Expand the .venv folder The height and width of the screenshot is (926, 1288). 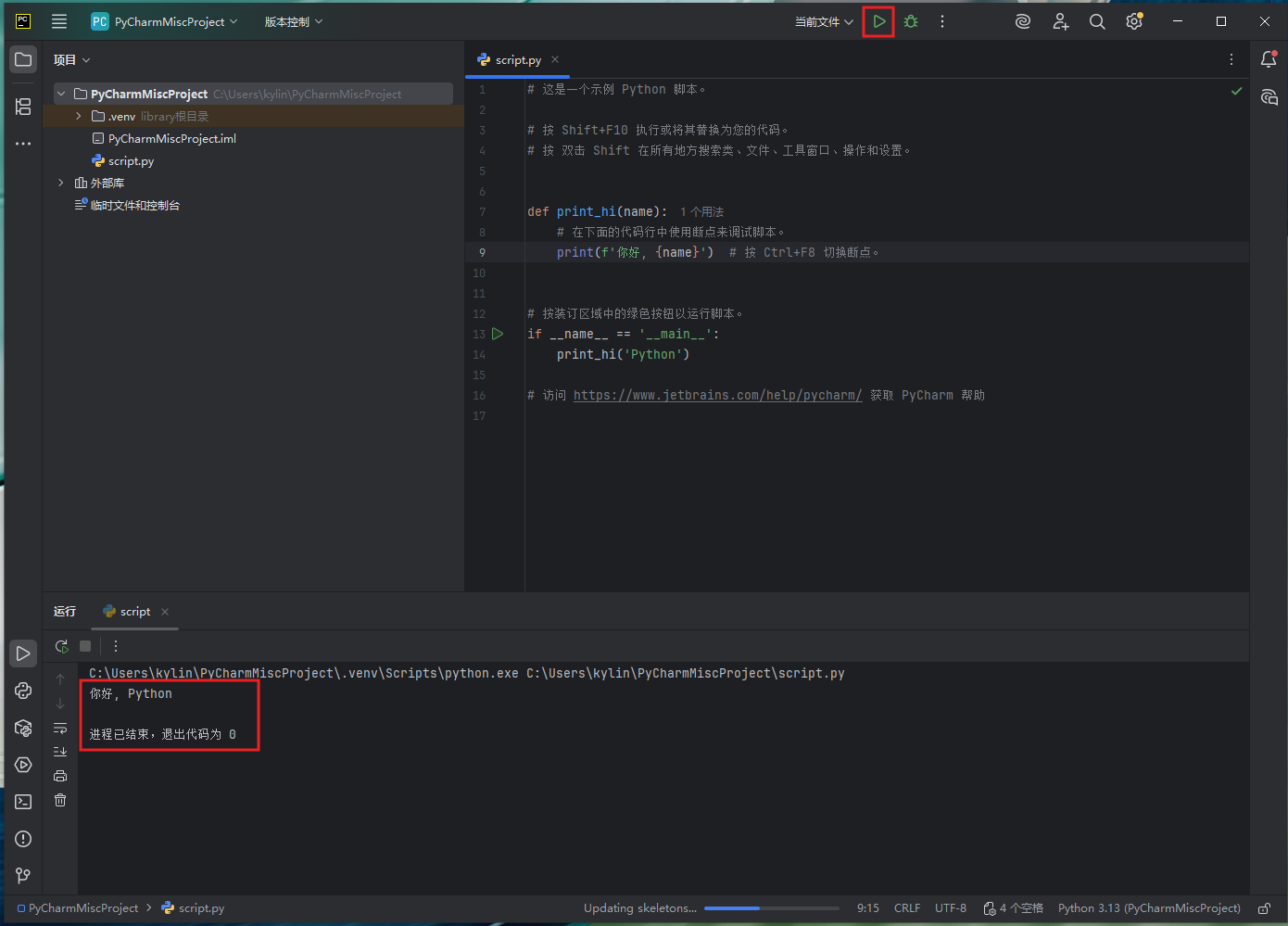(79, 116)
